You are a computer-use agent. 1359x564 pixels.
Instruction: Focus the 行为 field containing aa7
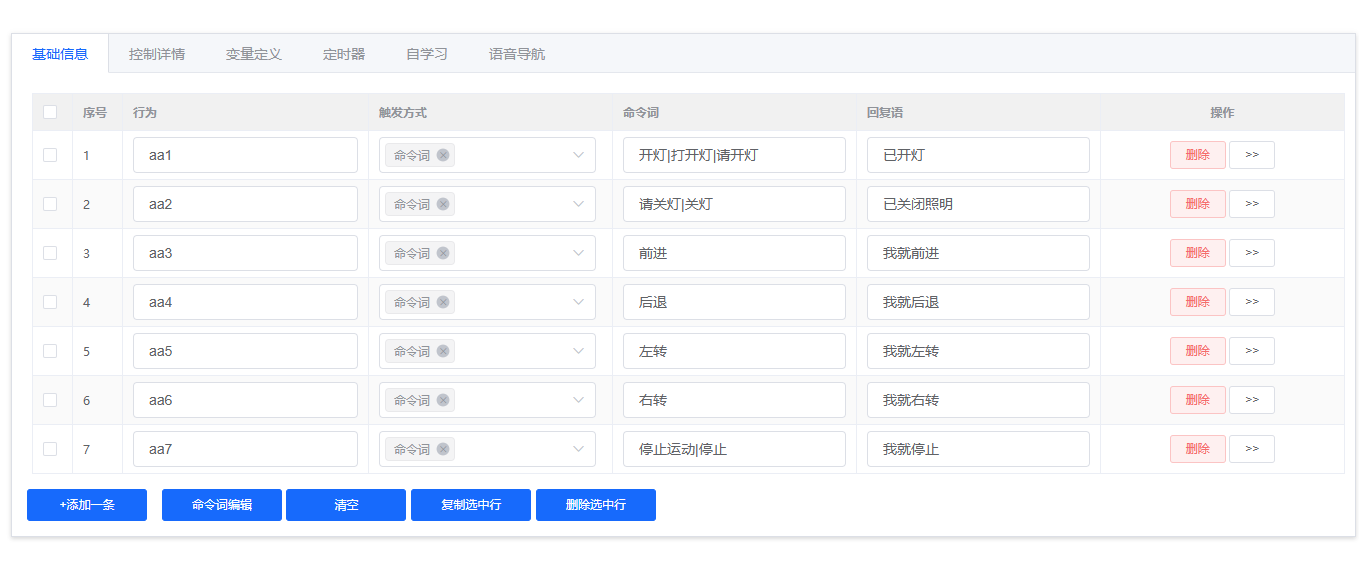tap(245, 449)
